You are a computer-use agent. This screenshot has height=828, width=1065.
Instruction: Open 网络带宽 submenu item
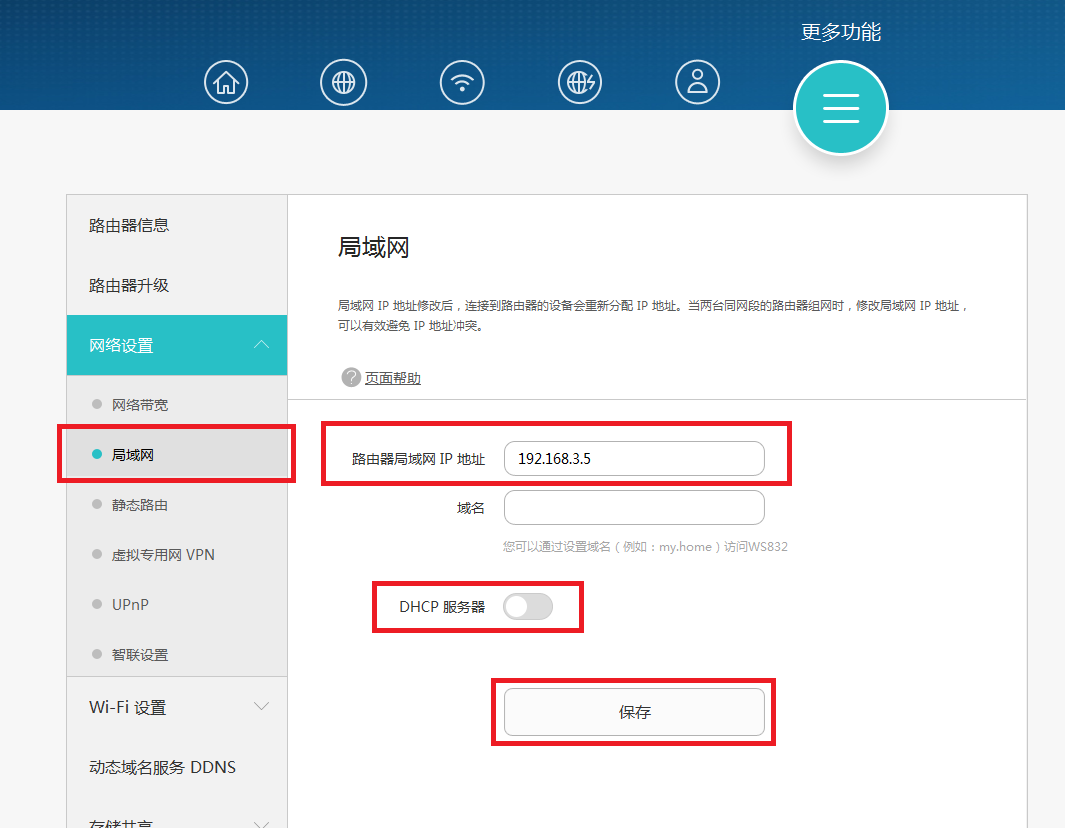pos(140,405)
